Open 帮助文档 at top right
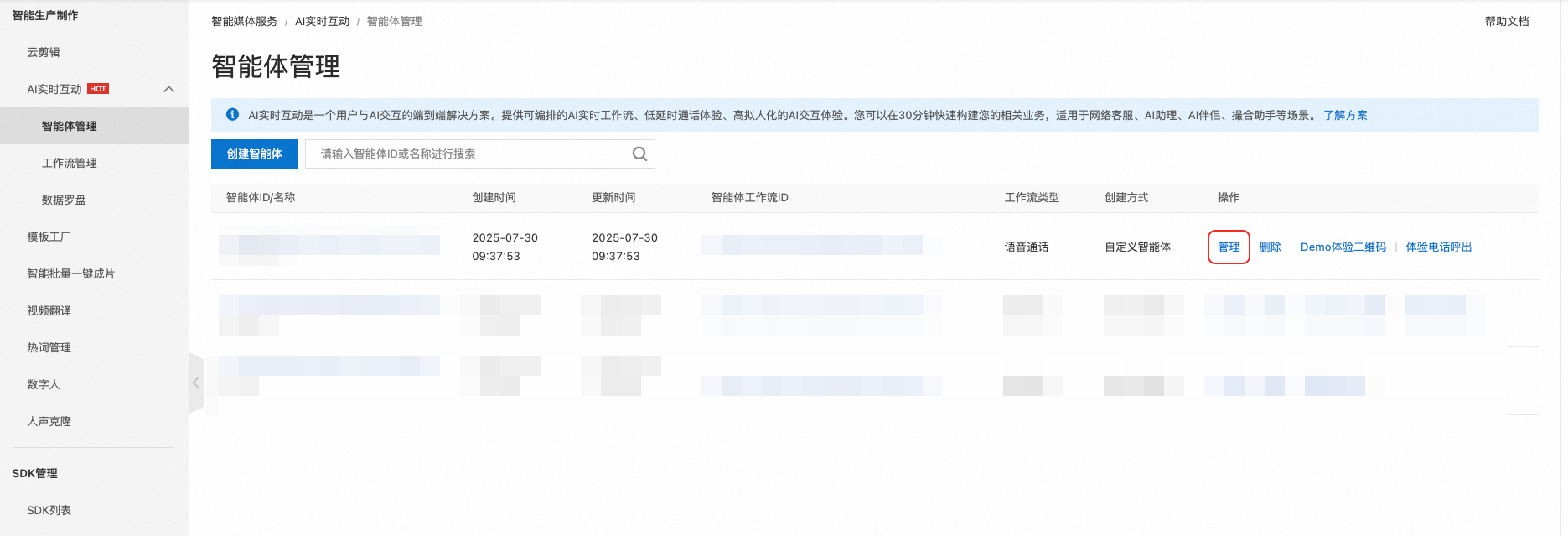This screenshot has width=1568, height=536. pyautogui.click(x=1507, y=21)
